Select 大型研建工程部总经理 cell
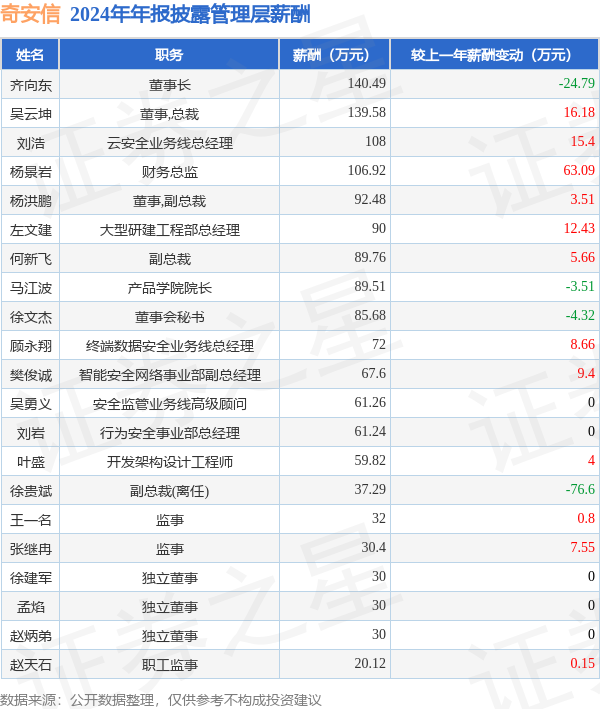This screenshot has width=600, height=709. (x=170, y=230)
